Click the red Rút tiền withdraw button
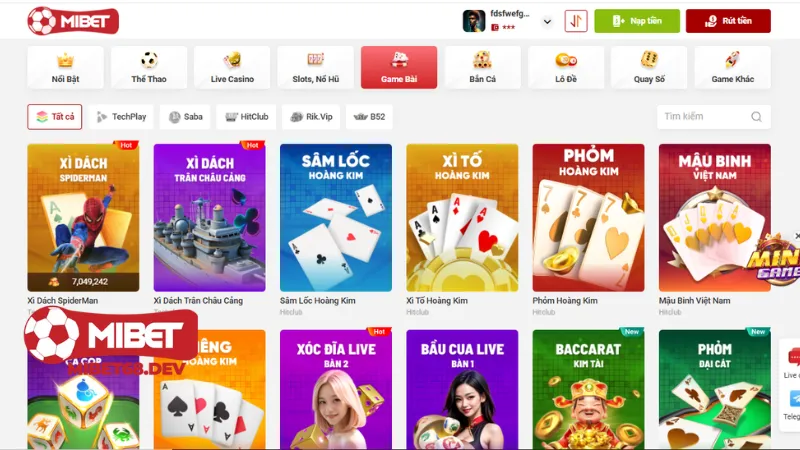800x450 pixels. 728,21
